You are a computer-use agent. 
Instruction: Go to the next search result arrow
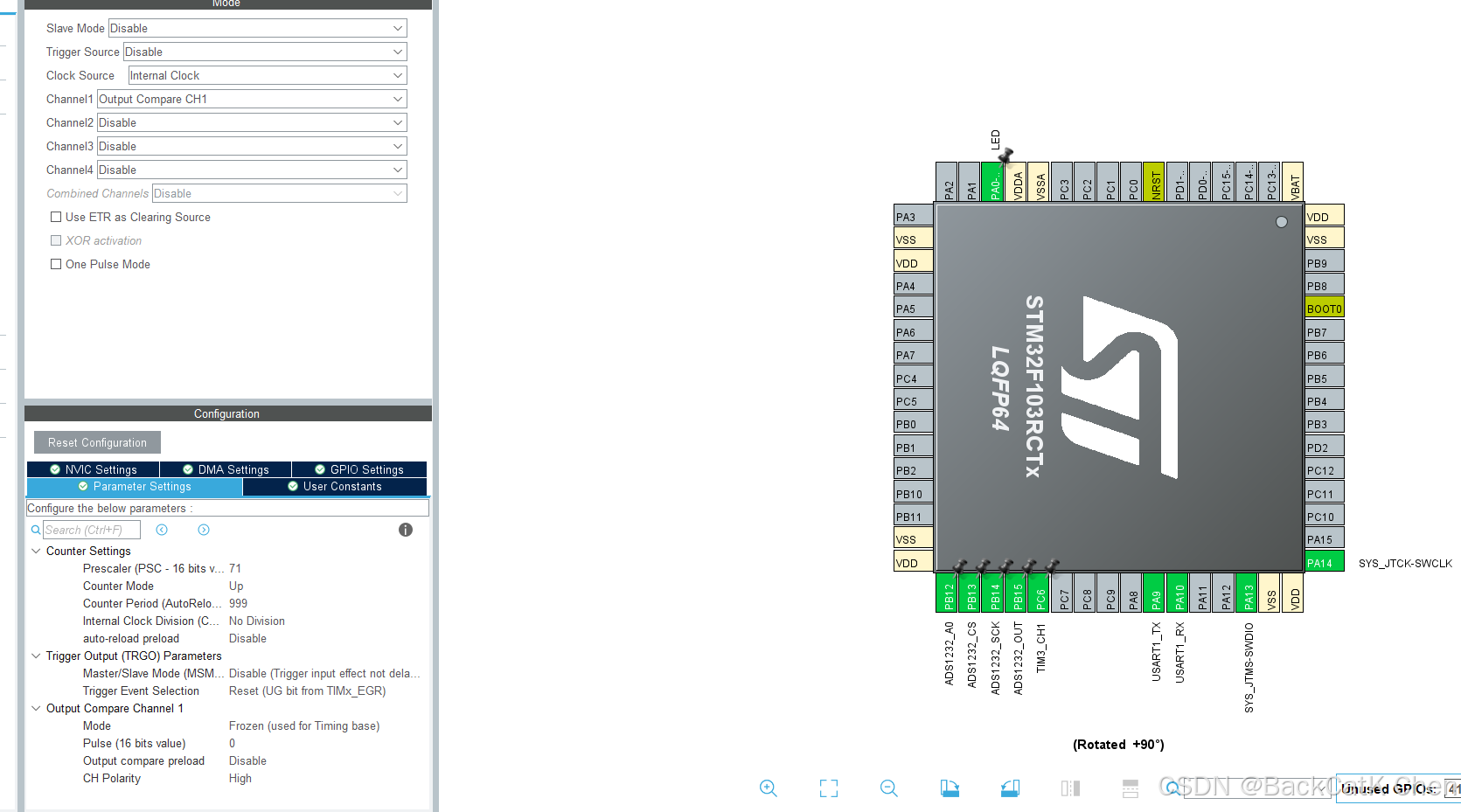click(x=204, y=530)
